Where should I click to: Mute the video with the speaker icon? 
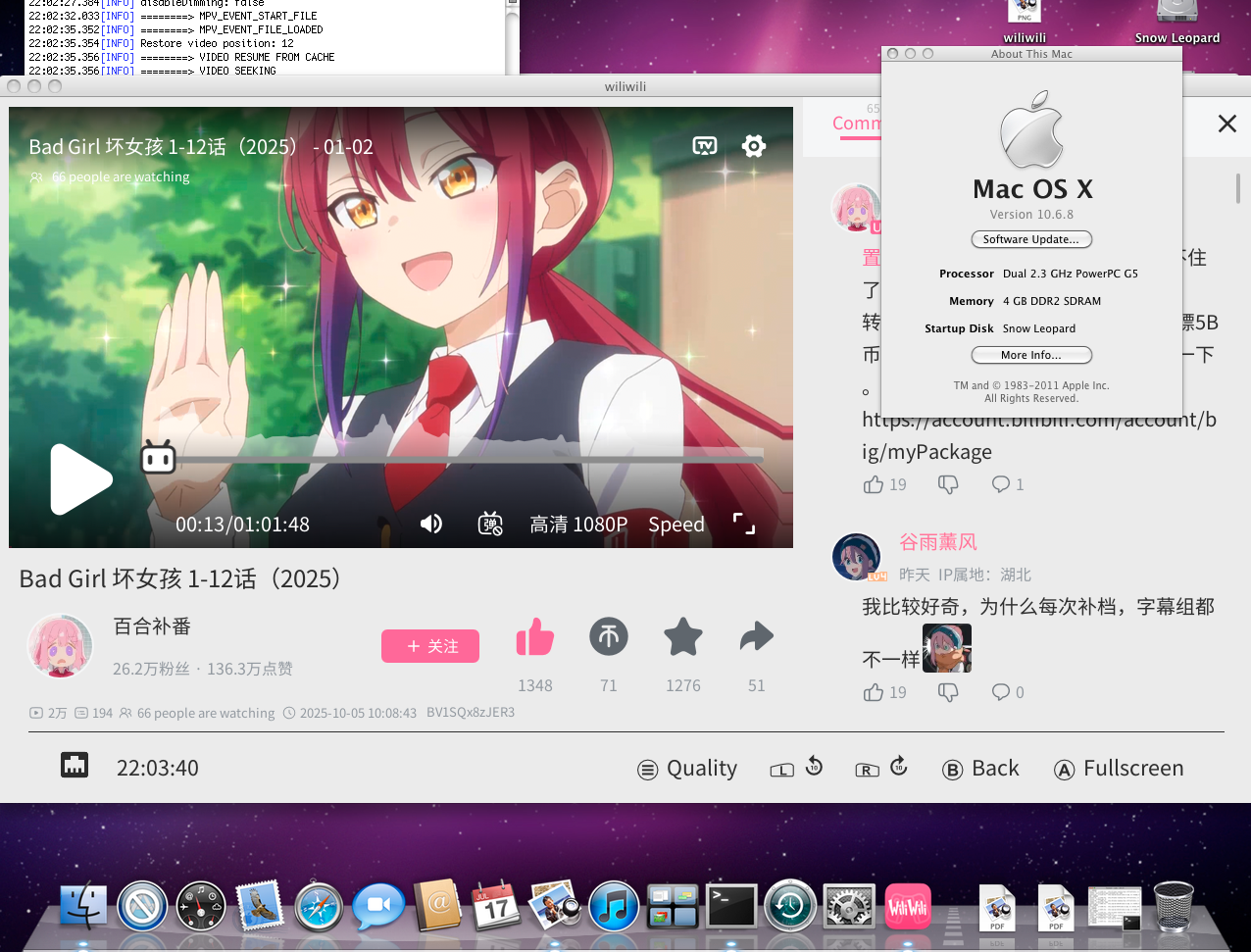[431, 524]
